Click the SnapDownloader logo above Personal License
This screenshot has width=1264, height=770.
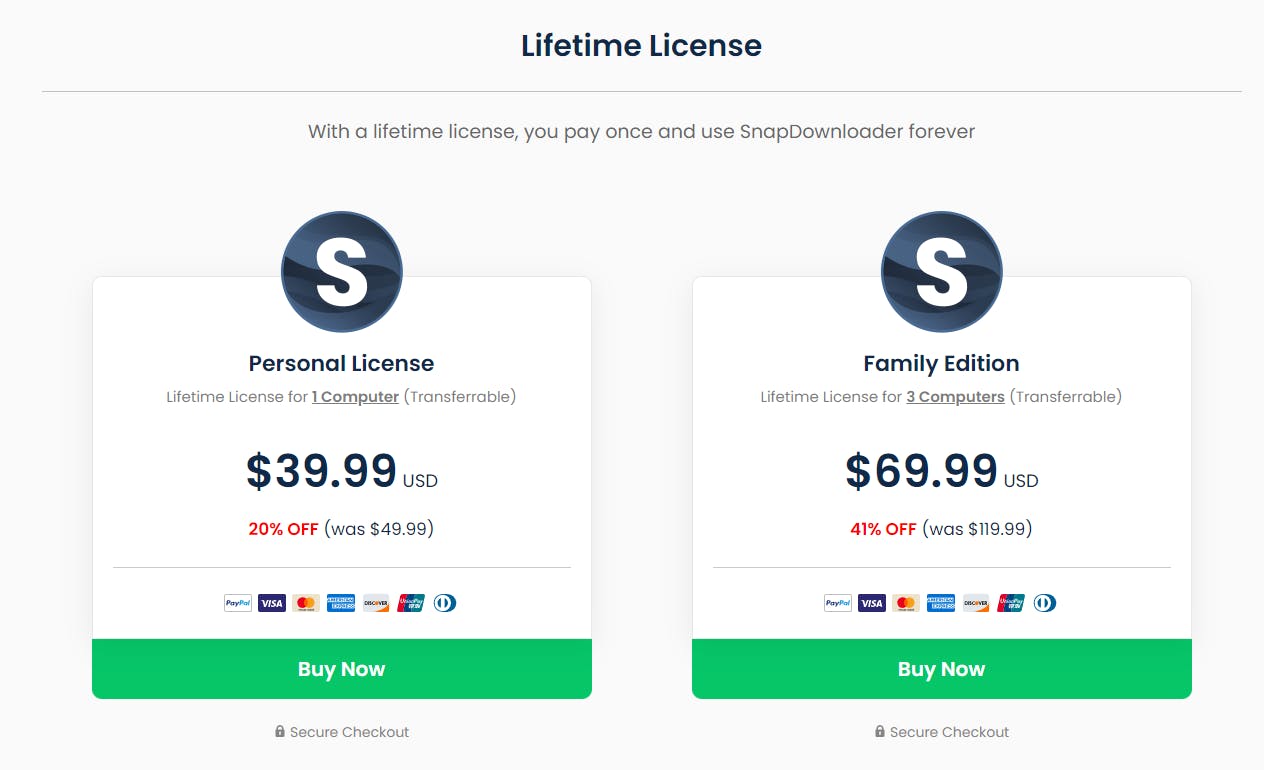tap(342, 272)
